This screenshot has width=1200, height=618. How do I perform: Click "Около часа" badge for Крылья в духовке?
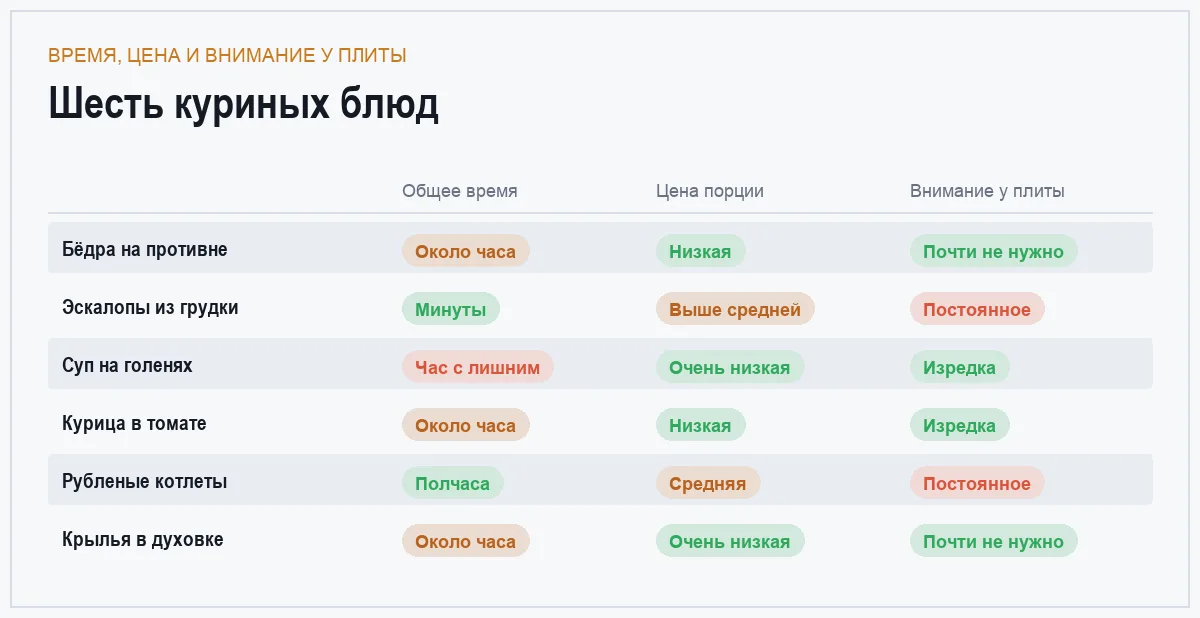466,541
